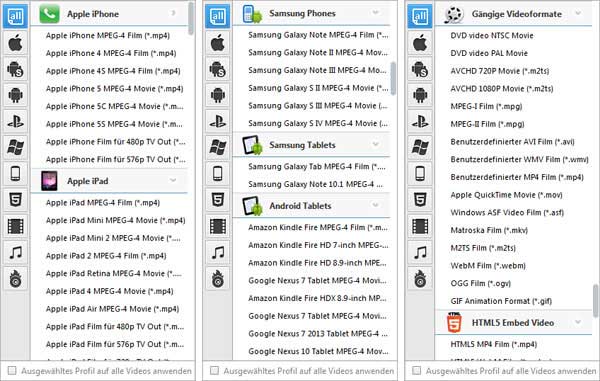Click the Apple logo icon in the Samsung Phones panel

(x=218, y=43)
